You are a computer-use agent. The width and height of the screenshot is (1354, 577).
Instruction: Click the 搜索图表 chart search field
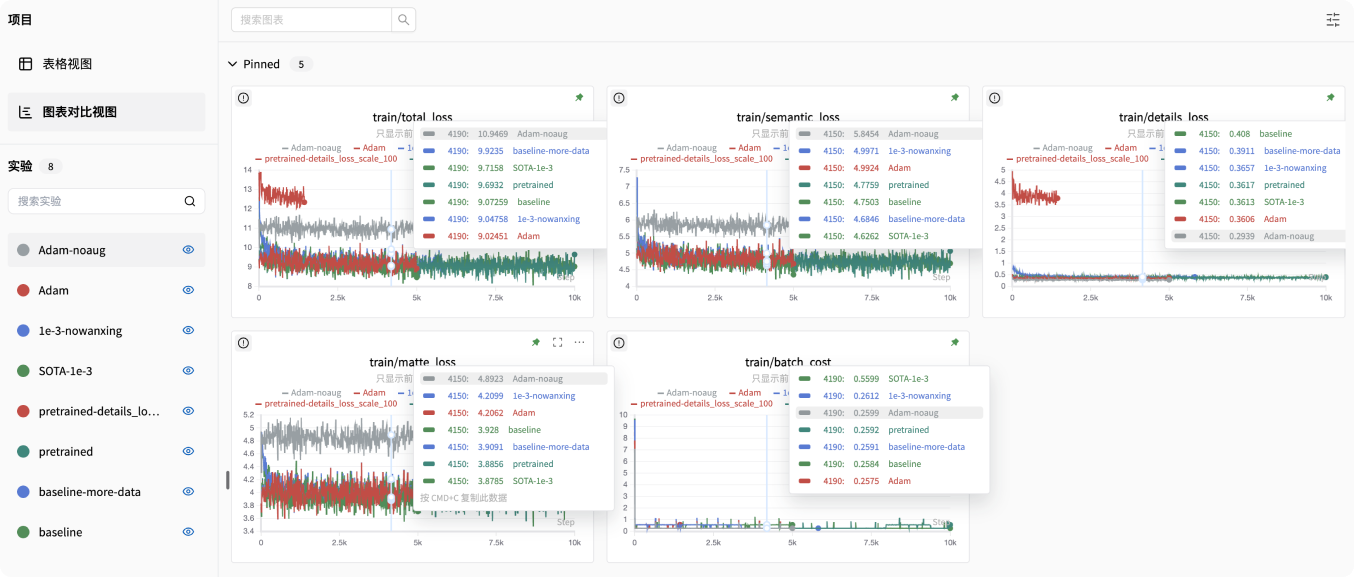(310, 19)
